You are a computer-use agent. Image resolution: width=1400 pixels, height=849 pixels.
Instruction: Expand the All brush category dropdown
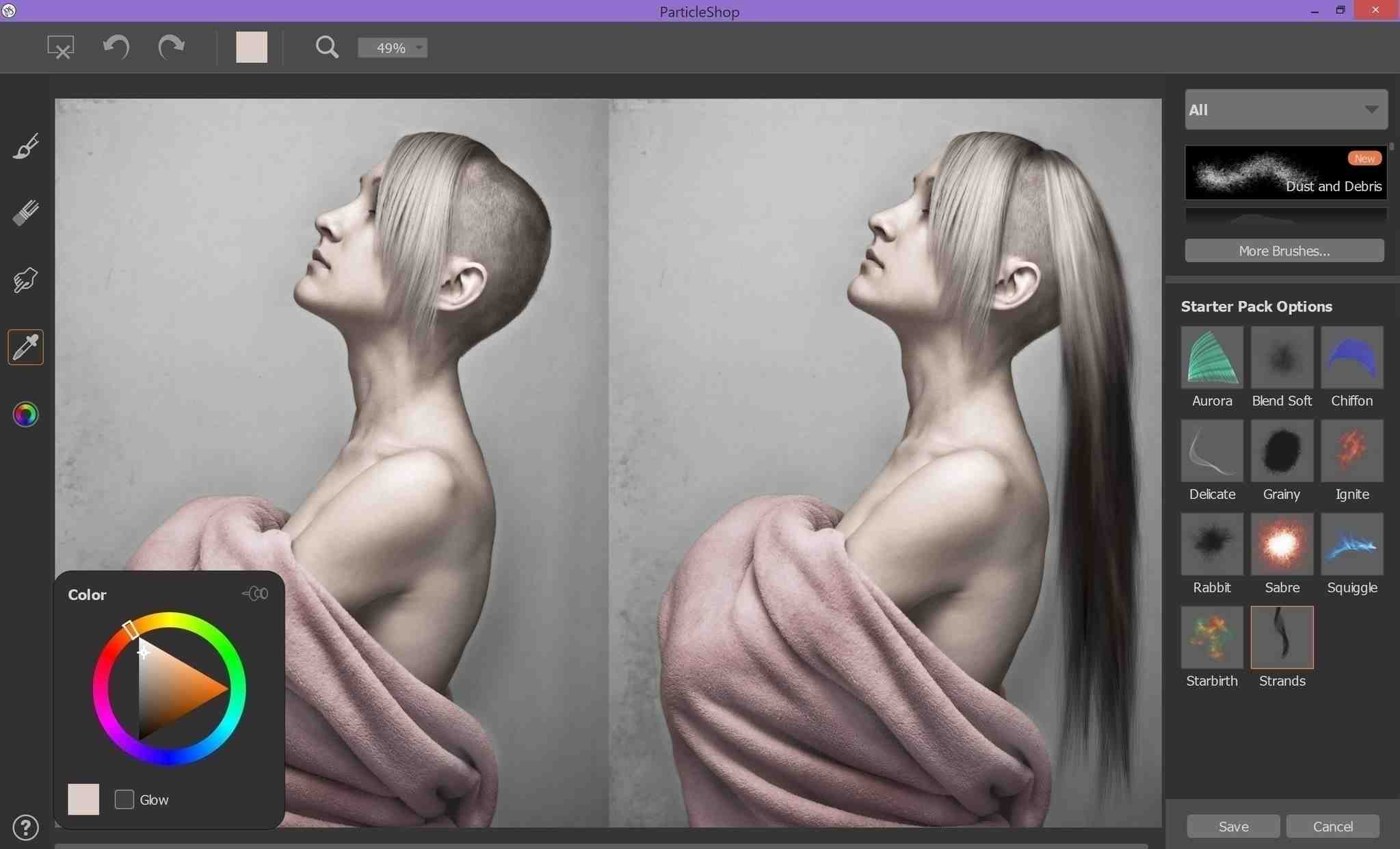1285,109
